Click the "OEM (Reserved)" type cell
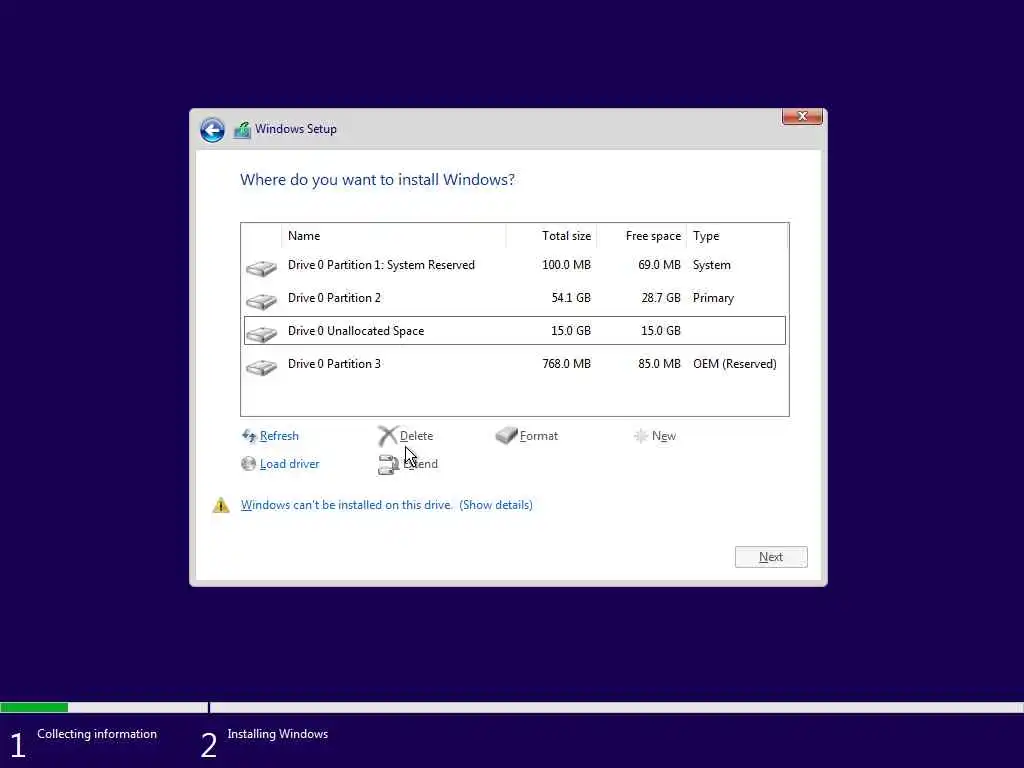 point(735,364)
